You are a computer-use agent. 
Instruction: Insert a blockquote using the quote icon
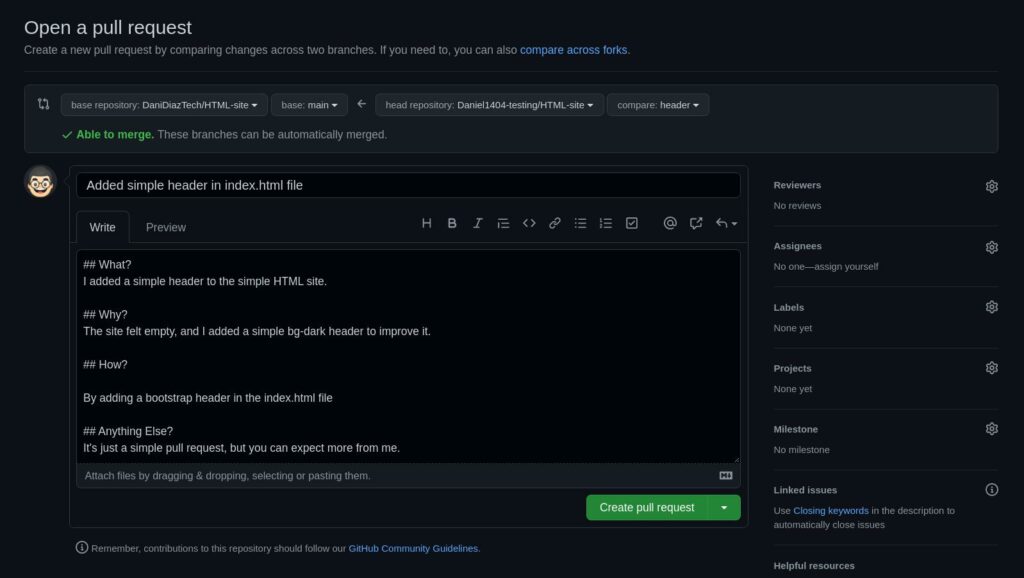click(x=503, y=223)
